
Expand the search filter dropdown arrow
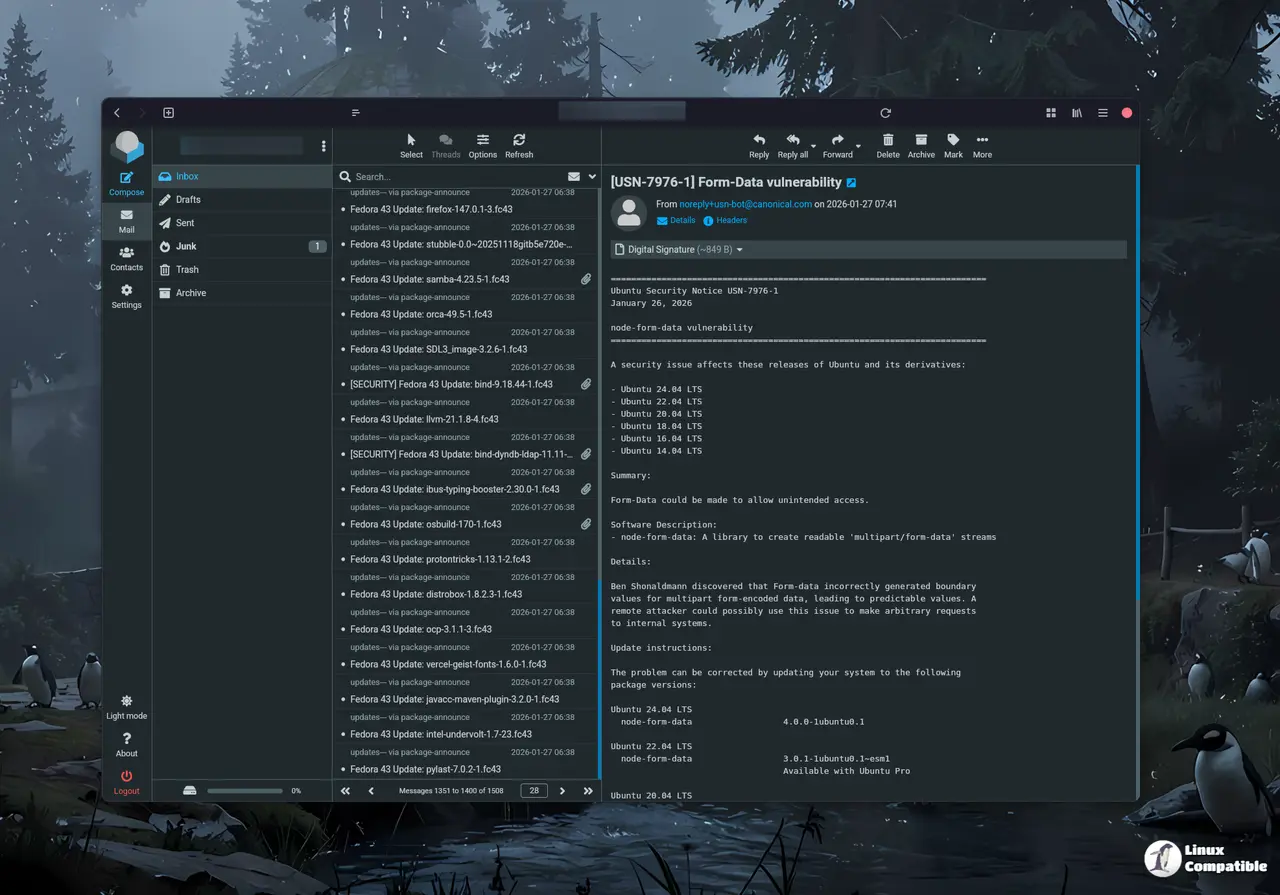[592, 177]
